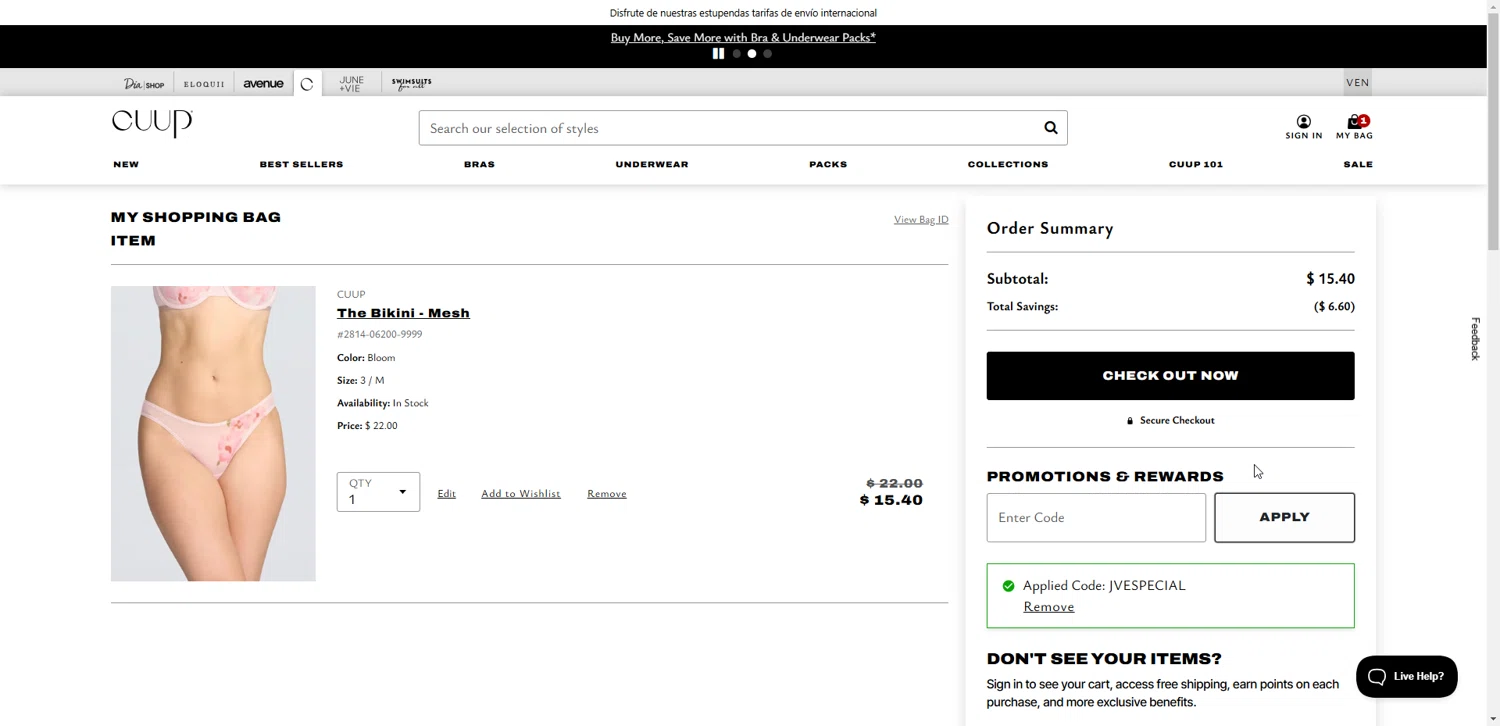Viewport: 1500px width, 726px height.
Task: Click the Color: Bloom text
Action: (366, 358)
